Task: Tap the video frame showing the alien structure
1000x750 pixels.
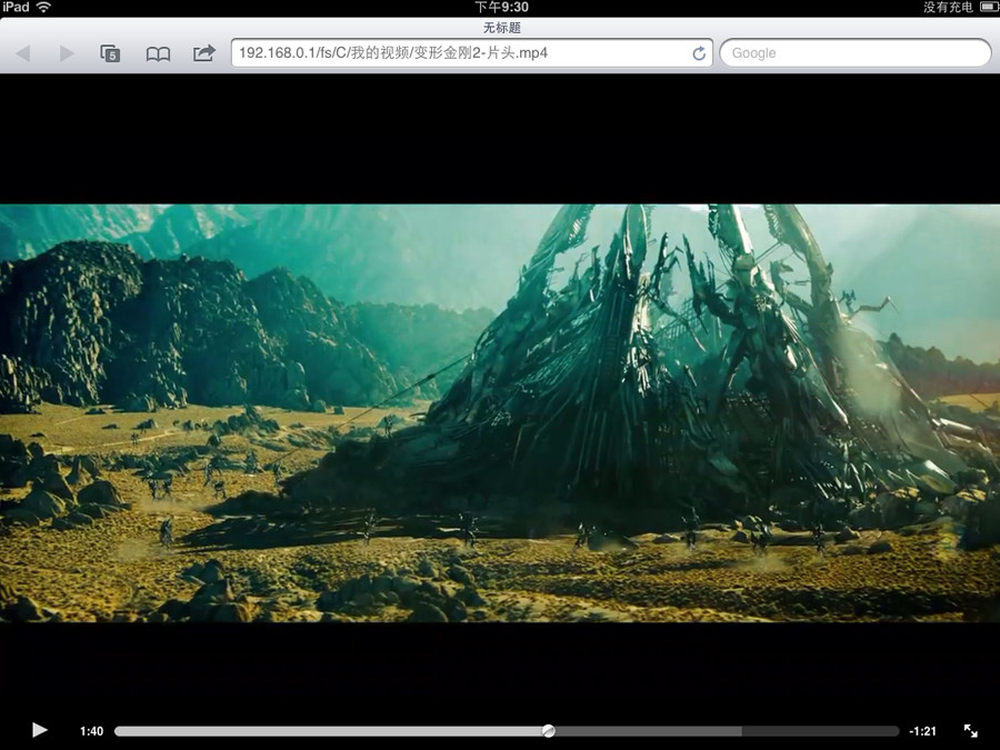Action: [x=500, y=413]
